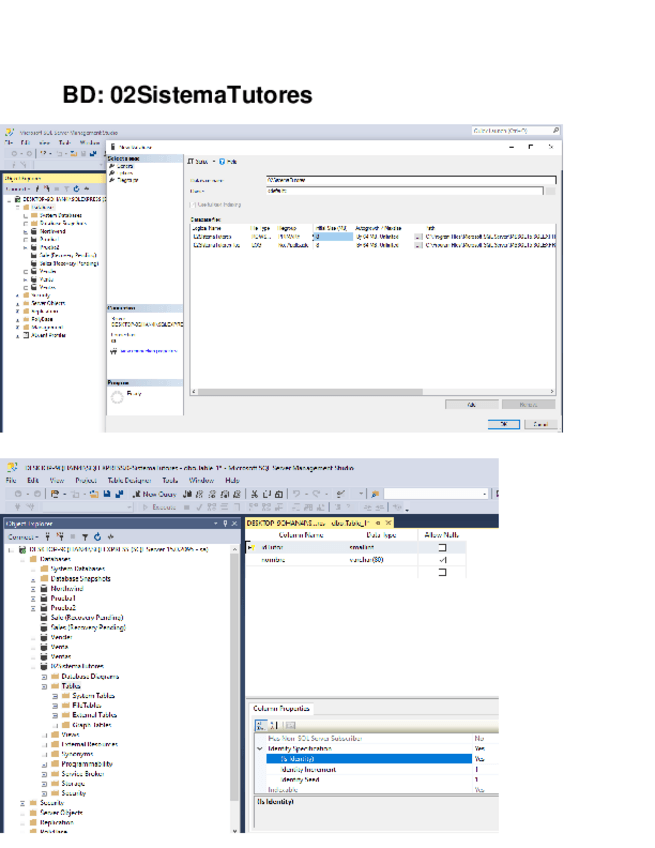Image resolution: width=655 pixels, height=848 pixels.
Task: Collapse the Identity Specification property group
Action: (x=261, y=748)
